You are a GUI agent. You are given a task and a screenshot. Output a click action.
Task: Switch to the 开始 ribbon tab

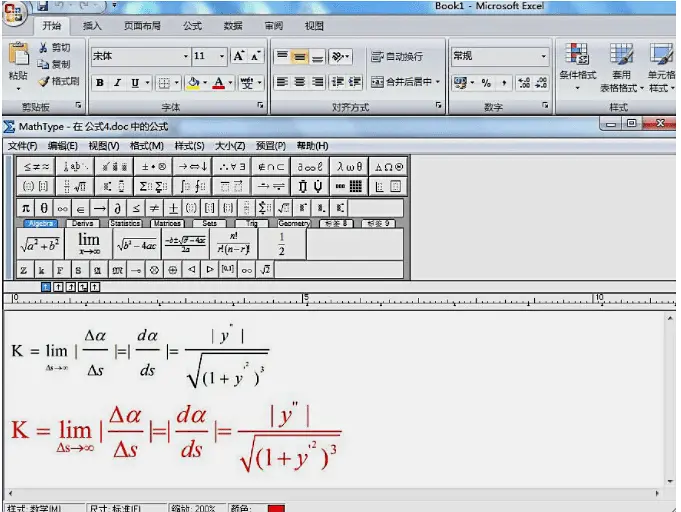click(52, 26)
